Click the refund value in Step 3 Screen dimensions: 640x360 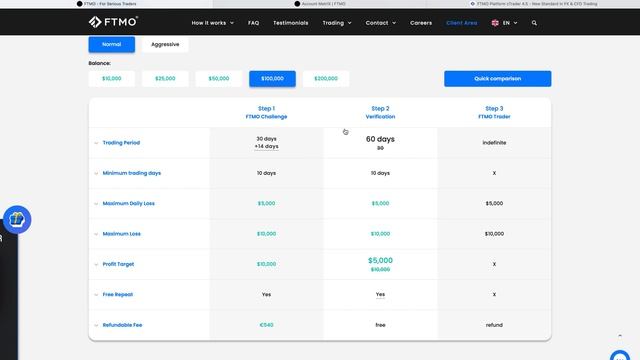[494, 325]
